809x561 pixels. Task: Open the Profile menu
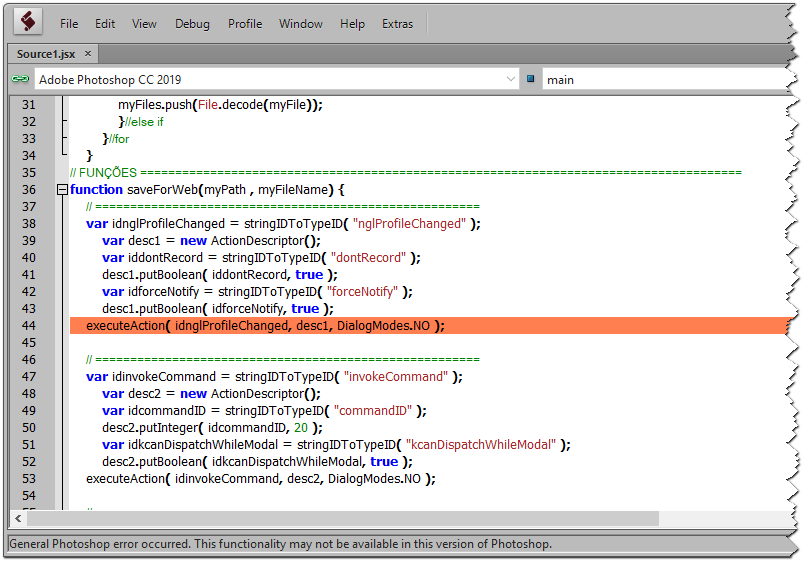tap(245, 24)
